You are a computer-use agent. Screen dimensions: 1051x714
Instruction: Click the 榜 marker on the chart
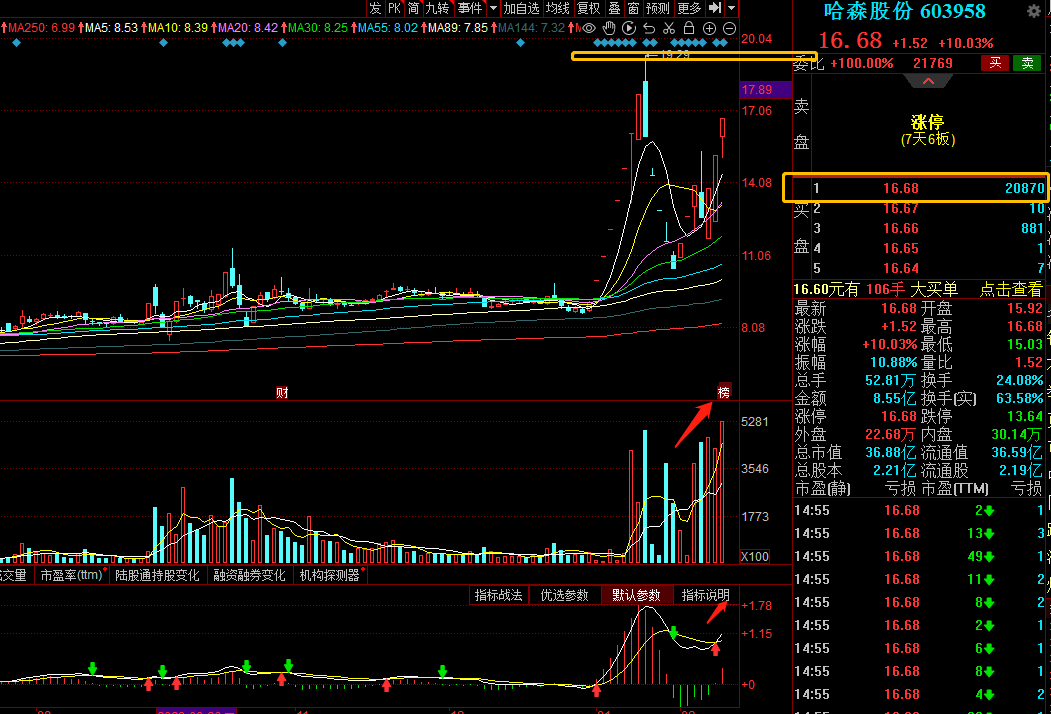[x=723, y=390]
